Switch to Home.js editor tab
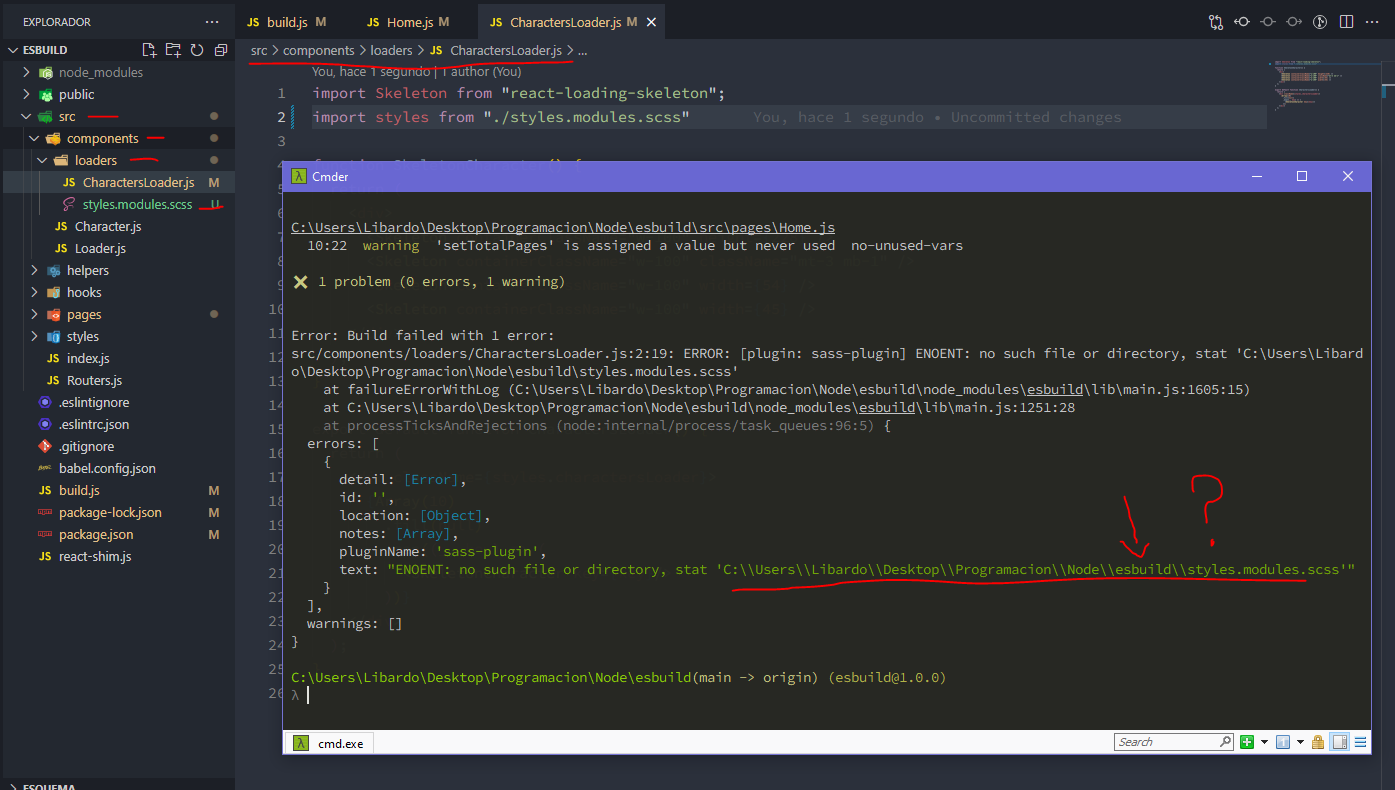This screenshot has width=1395, height=790. [417, 22]
